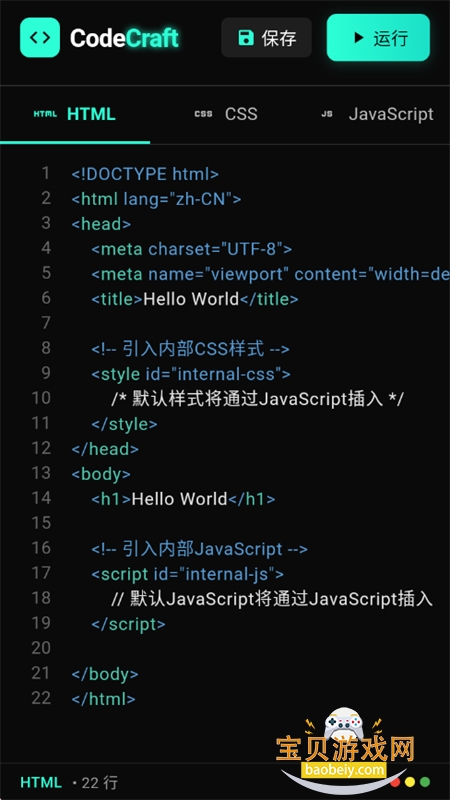Click the meta charset="UTF-8" line
The image size is (450, 800).
click(x=192, y=249)
